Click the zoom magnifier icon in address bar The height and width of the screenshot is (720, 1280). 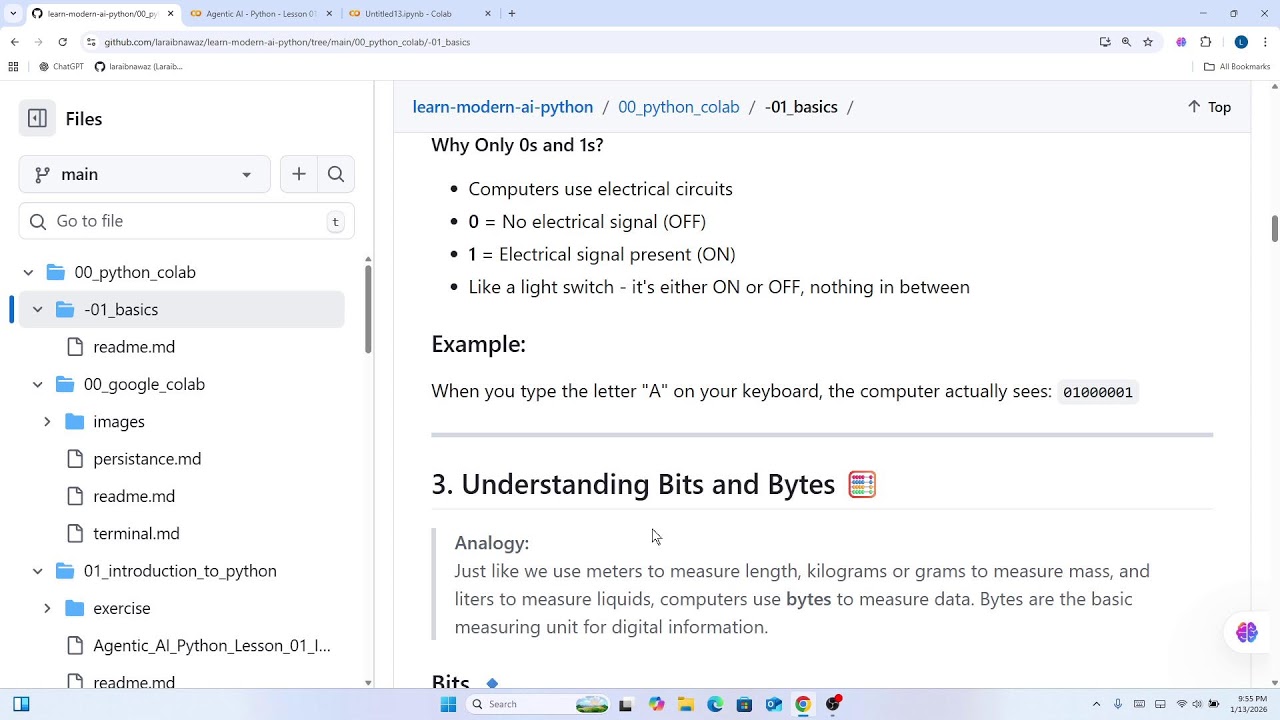point(1126,42)
